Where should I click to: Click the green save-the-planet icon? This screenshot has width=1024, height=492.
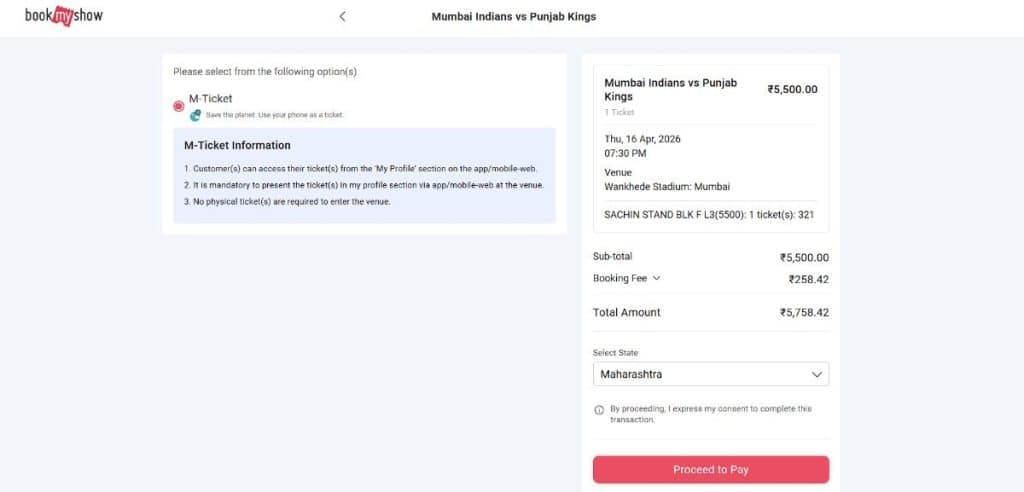tap(196, 115)
